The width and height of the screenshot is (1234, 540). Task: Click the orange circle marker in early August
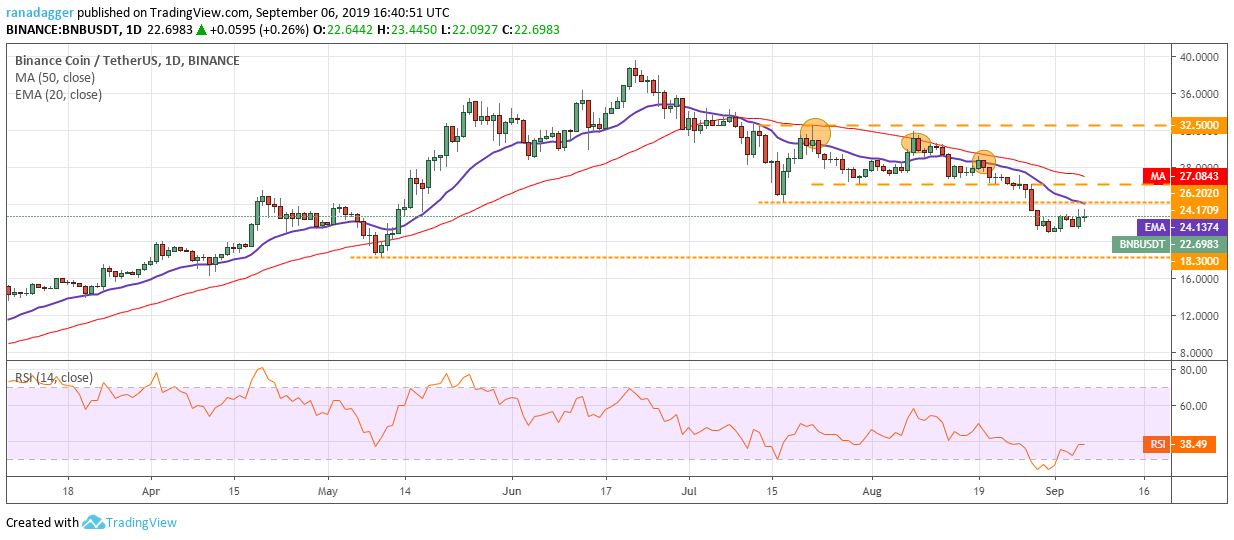[916, 143]
